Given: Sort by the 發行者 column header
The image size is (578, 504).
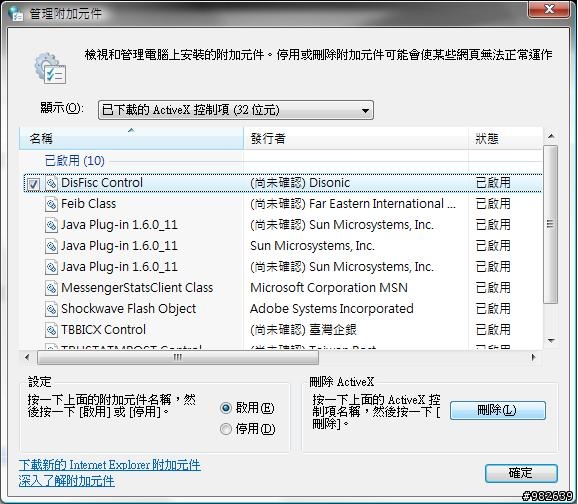Looking at the screenshot, I should pyautogui.click(x=356, y=138).
